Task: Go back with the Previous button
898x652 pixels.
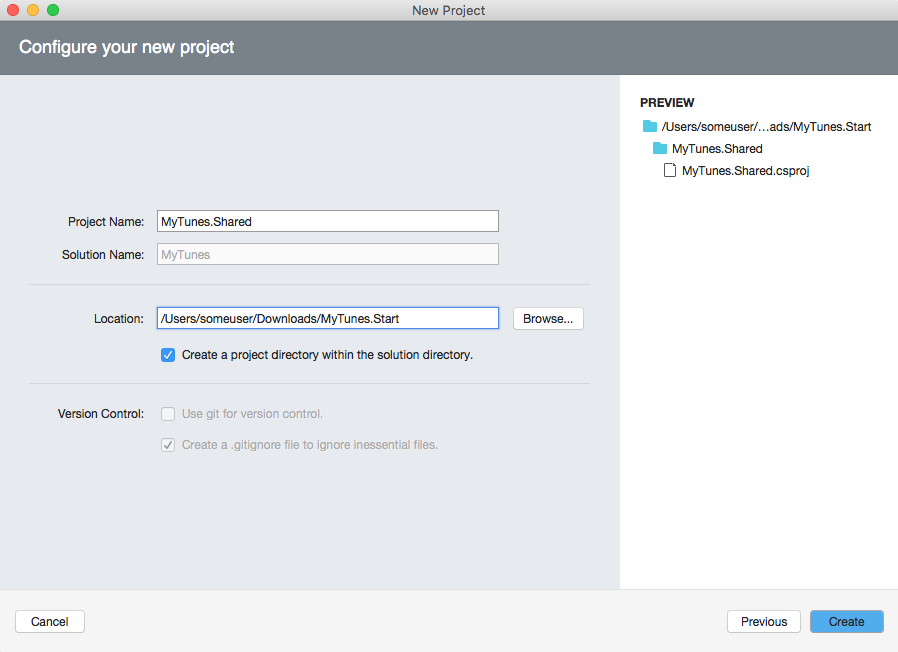Action: click(x=764, y=622)
